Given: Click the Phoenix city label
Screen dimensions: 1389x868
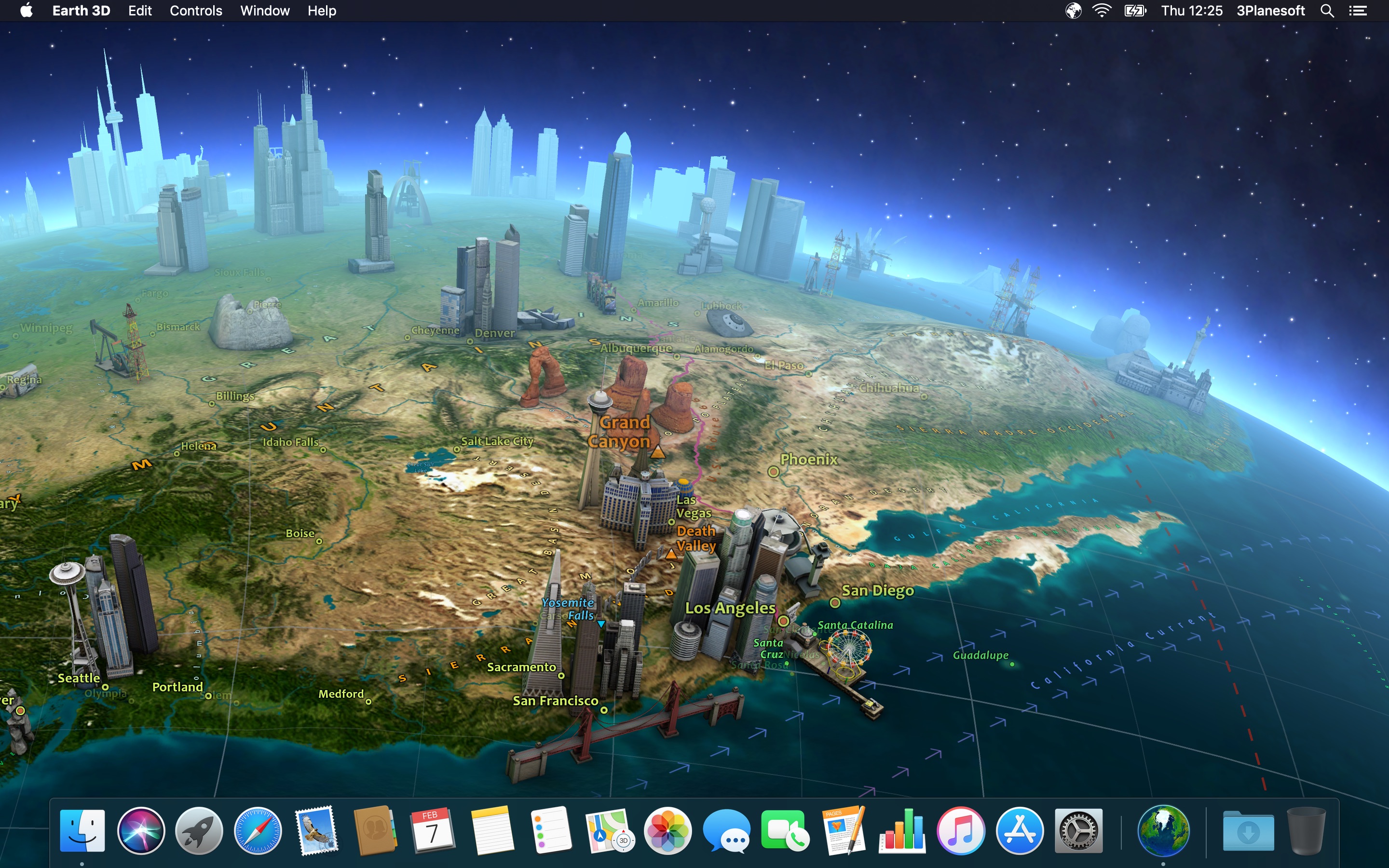Looking at the screenshot, I should 809,459.
